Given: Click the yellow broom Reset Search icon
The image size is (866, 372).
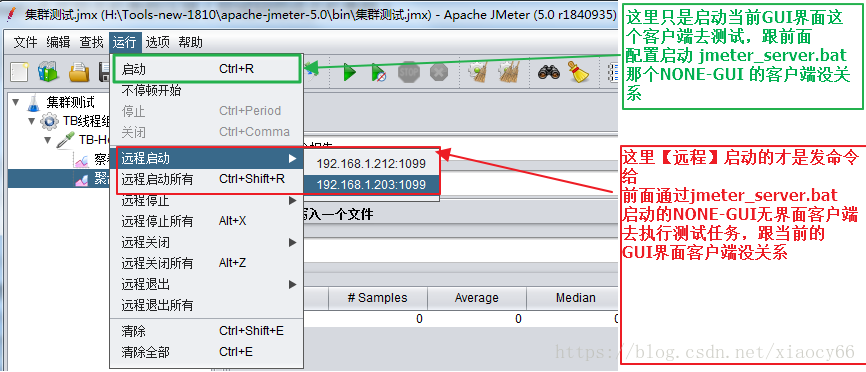Looking at the screenshot, I should pos(579,72).
